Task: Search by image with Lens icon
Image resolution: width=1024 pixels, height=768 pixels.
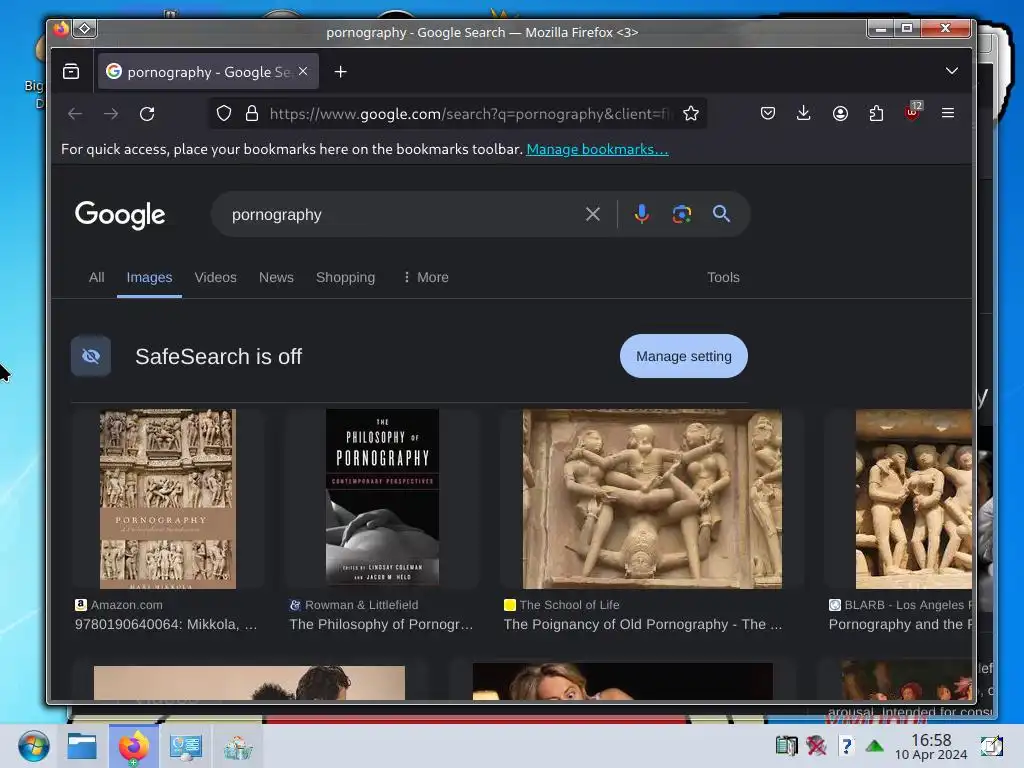Action: 682,214
